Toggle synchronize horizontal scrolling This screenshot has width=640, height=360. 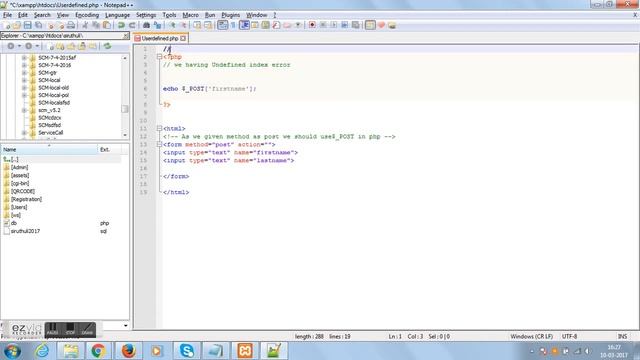pos(208,25)
